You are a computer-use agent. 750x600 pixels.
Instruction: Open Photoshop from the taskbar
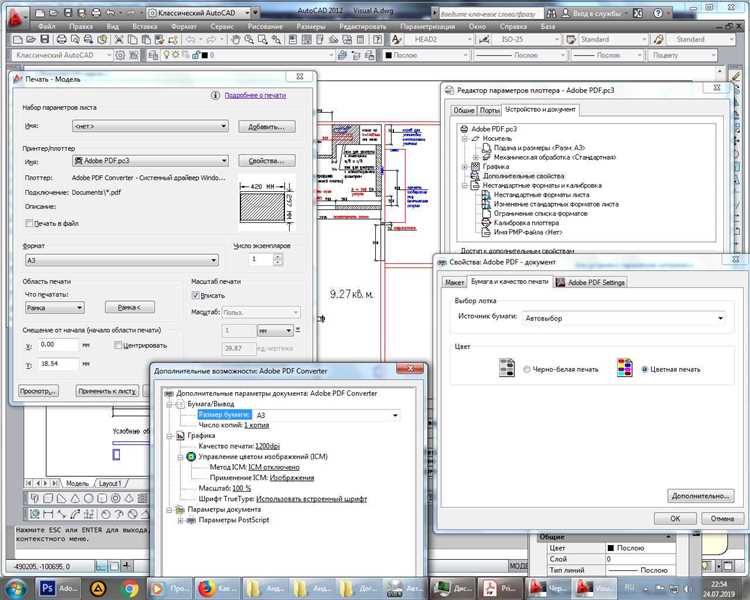coord(56,588)
